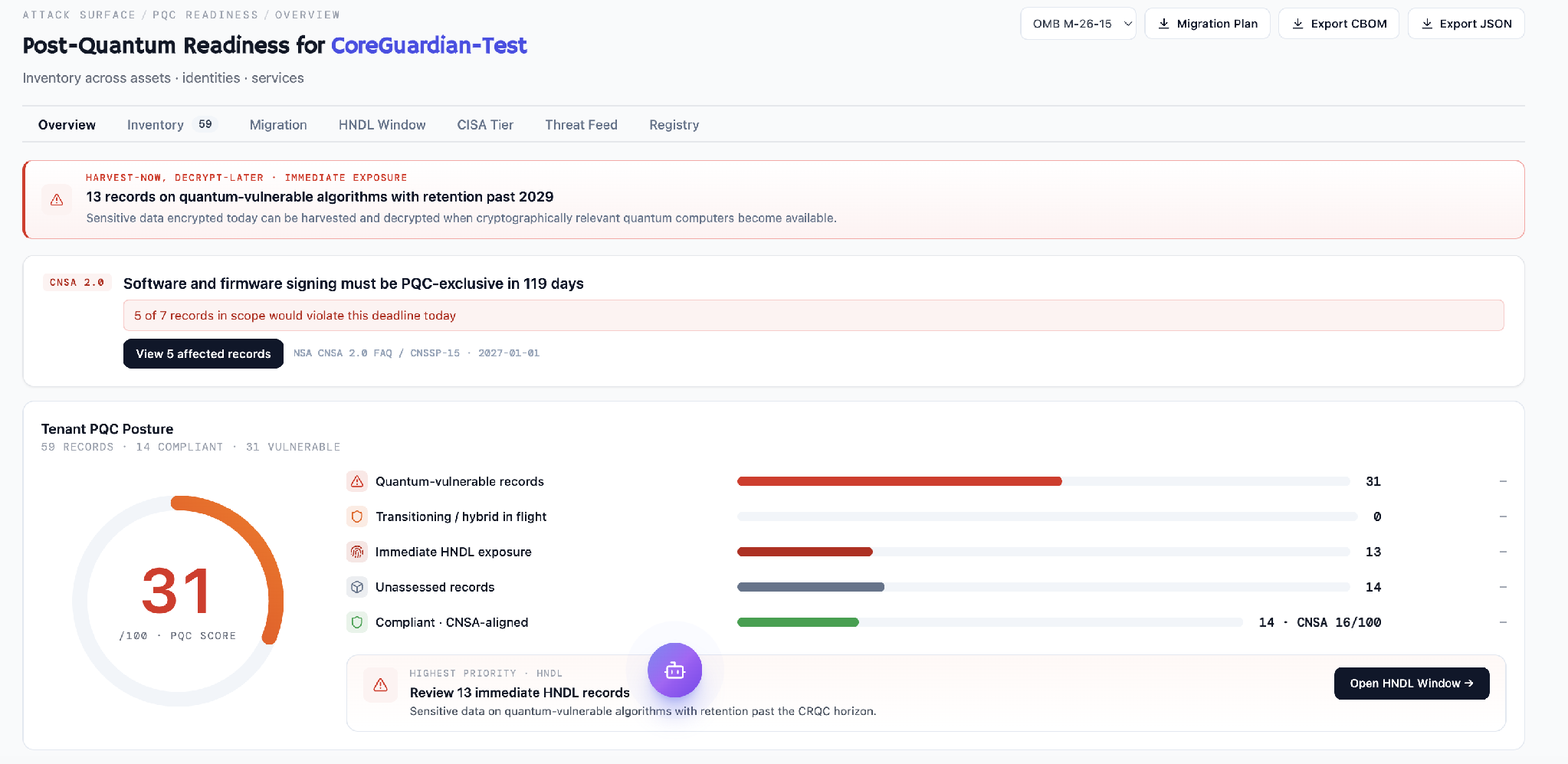Open the Threat Feed tab
The height and width of the screenshot is (764, 1568).
click(581, 125)
